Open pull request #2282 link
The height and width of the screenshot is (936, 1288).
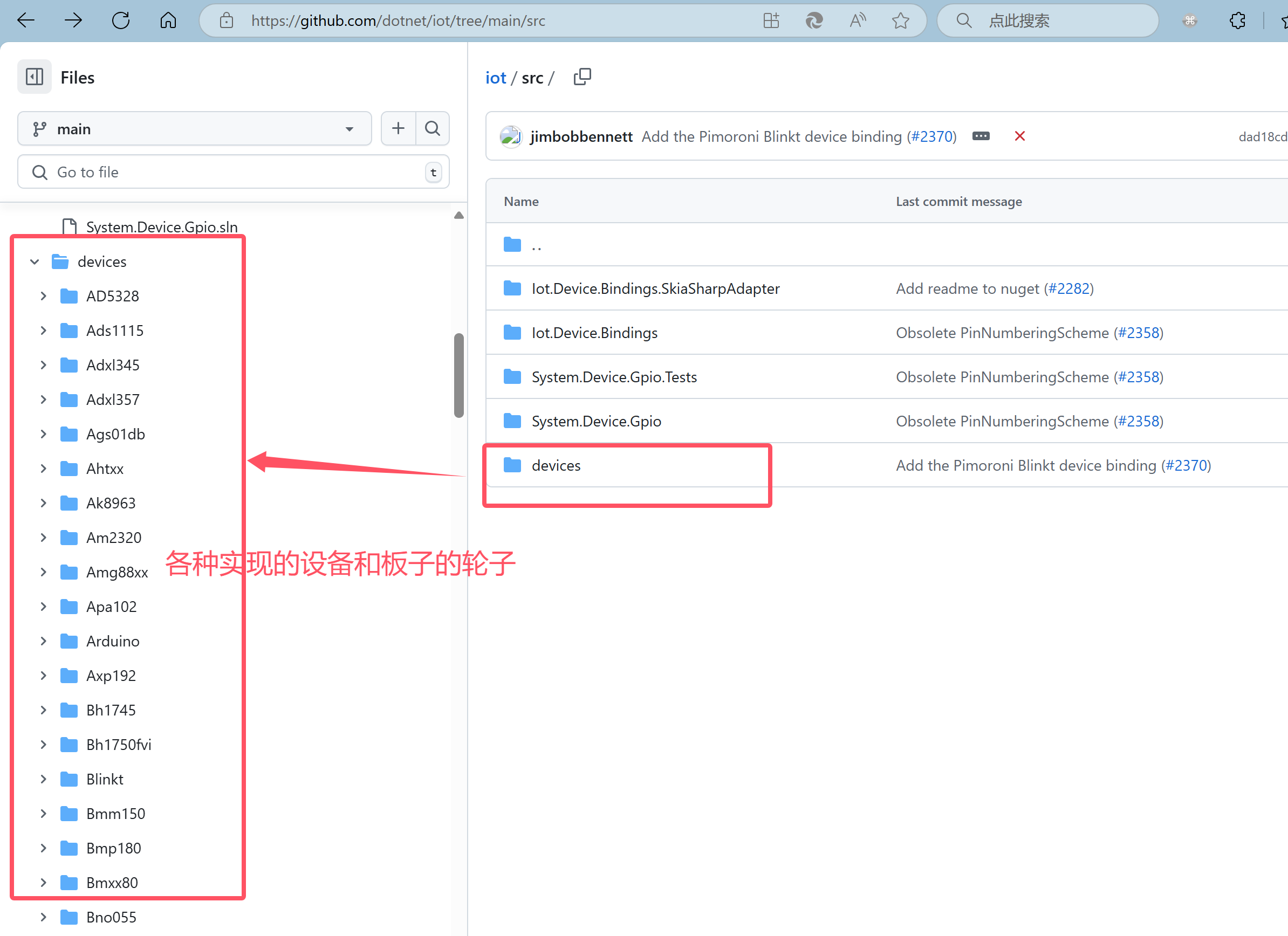[1068, 288]
